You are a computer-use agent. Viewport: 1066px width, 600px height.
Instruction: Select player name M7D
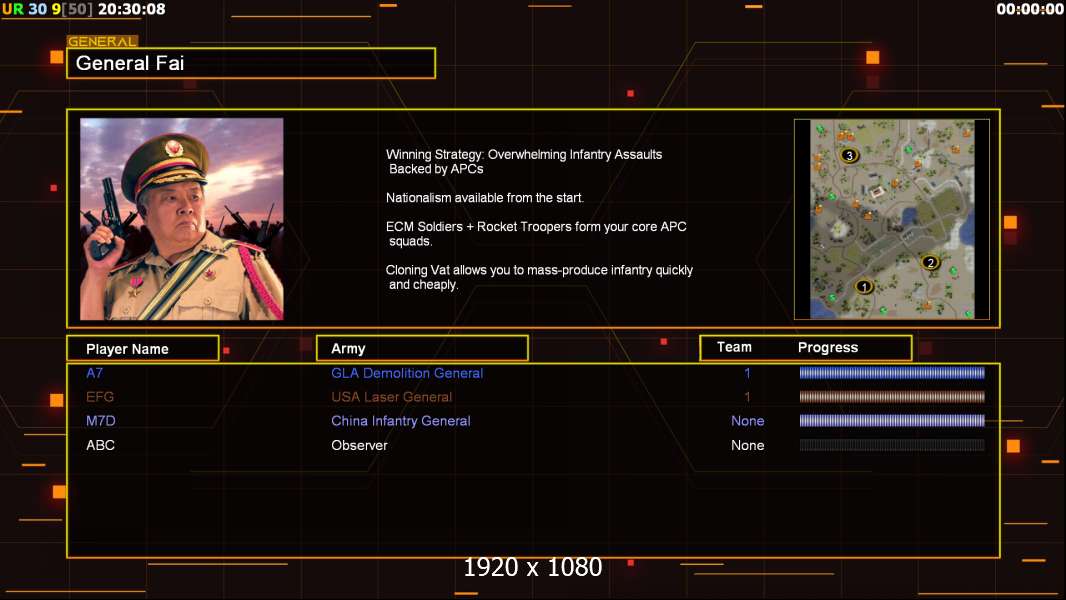click(101, 421)
